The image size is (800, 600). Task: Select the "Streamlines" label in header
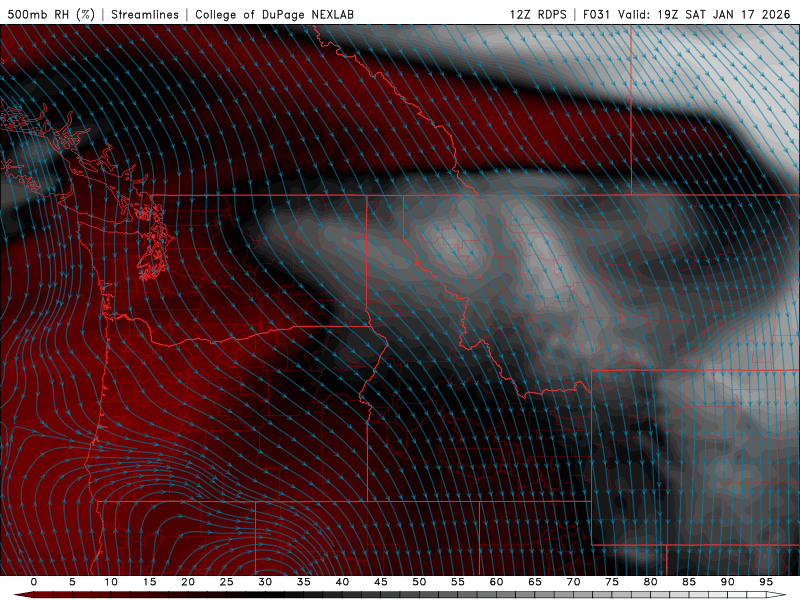145,14
